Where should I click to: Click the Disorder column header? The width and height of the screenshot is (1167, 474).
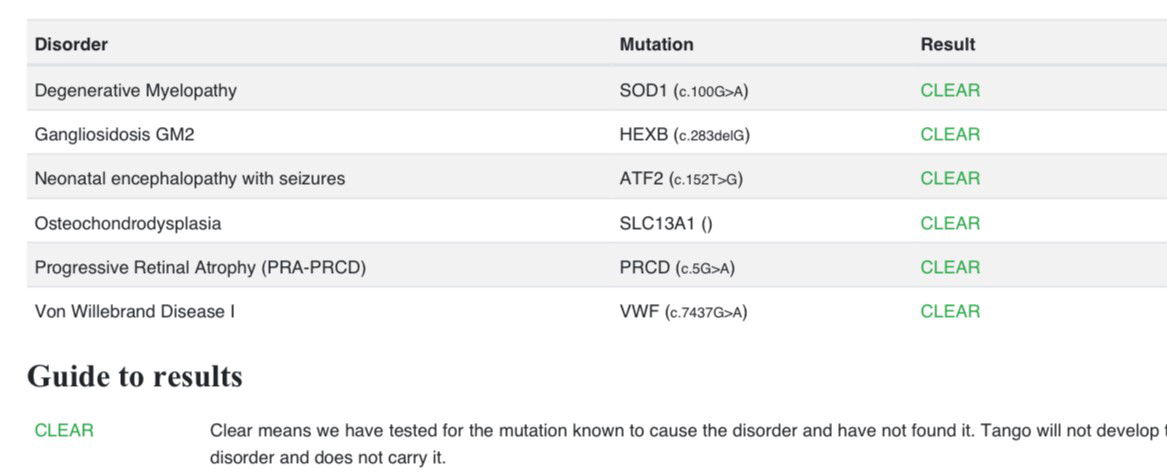tap(71, 45)
